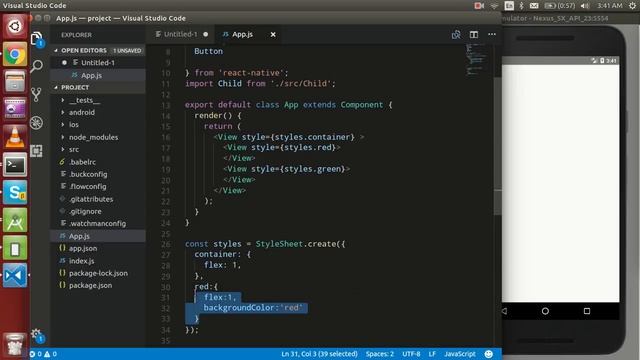
Task: Change indentation via Spaces: 2
Action: [380, 354]
